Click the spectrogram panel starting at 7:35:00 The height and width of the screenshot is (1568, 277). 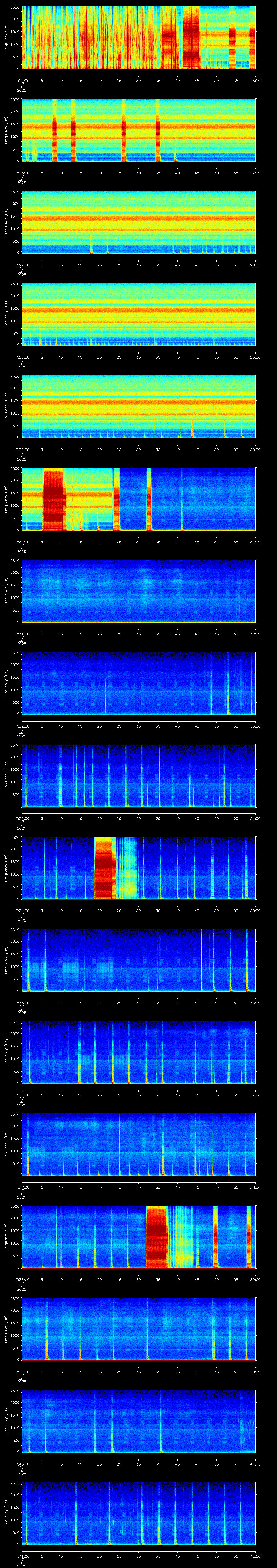point(138,960)
